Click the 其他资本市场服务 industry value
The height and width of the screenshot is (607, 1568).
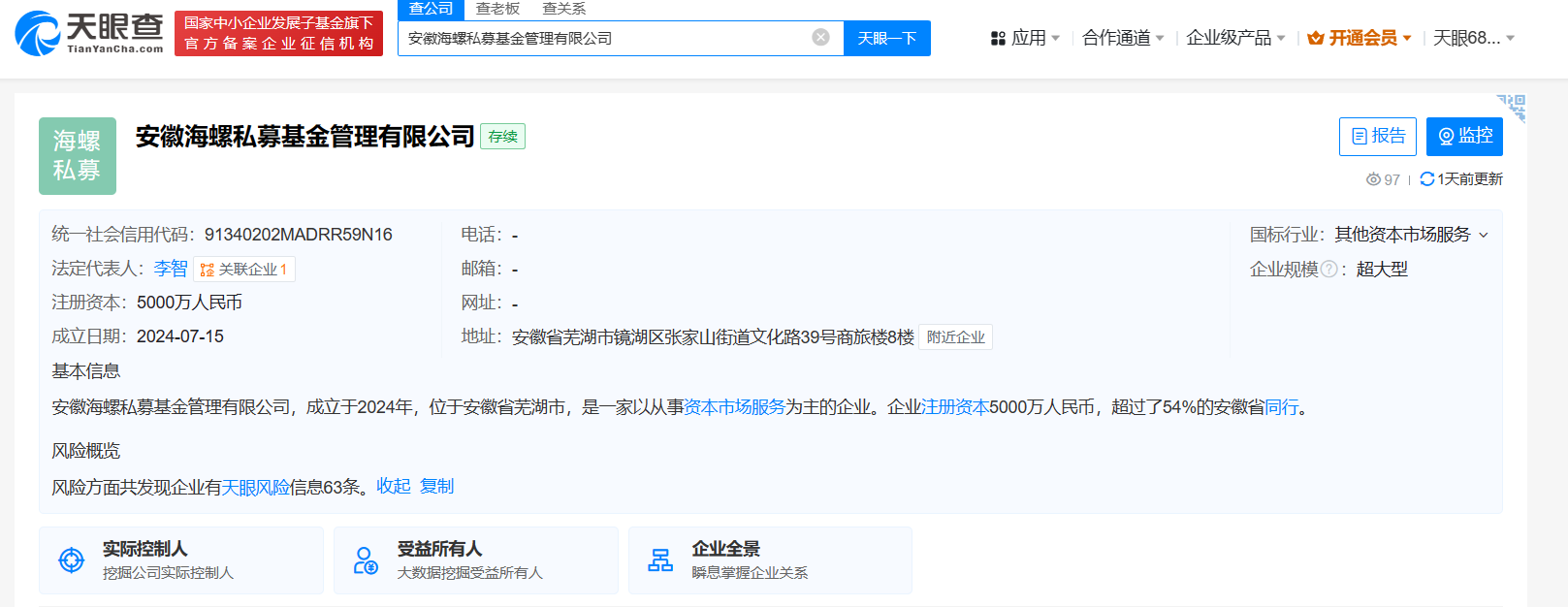[1402, 235]
